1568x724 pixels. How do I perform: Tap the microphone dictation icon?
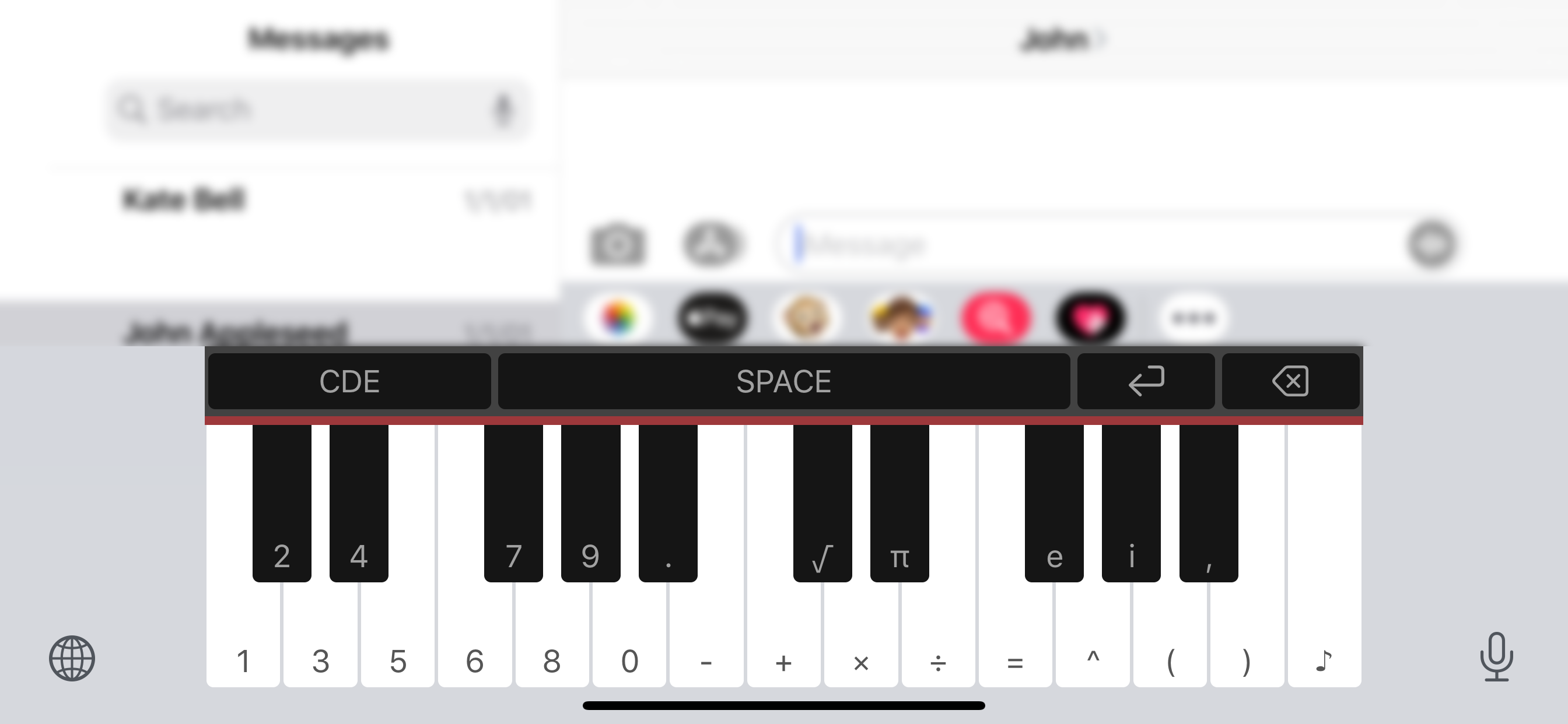1496,657
